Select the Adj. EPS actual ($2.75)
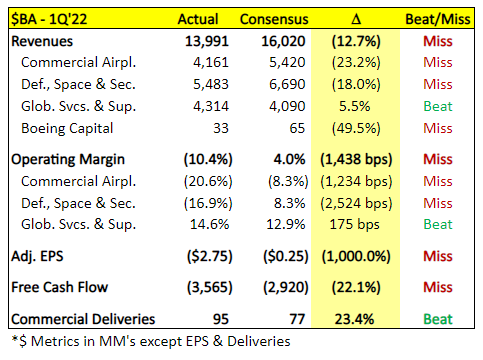Screen dimensions: 483x360 pyautogui.click(x=209, y=256)
